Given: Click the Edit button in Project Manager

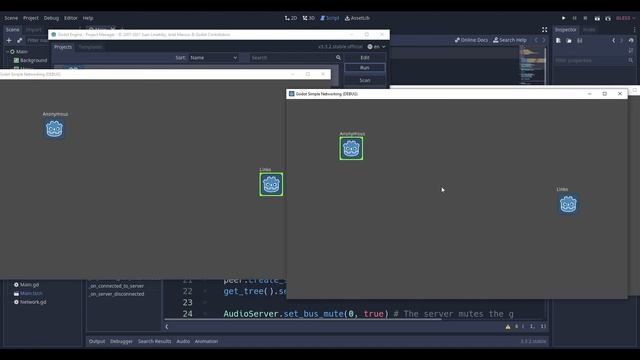Looking at the screenshot, I should click(364, 58).
